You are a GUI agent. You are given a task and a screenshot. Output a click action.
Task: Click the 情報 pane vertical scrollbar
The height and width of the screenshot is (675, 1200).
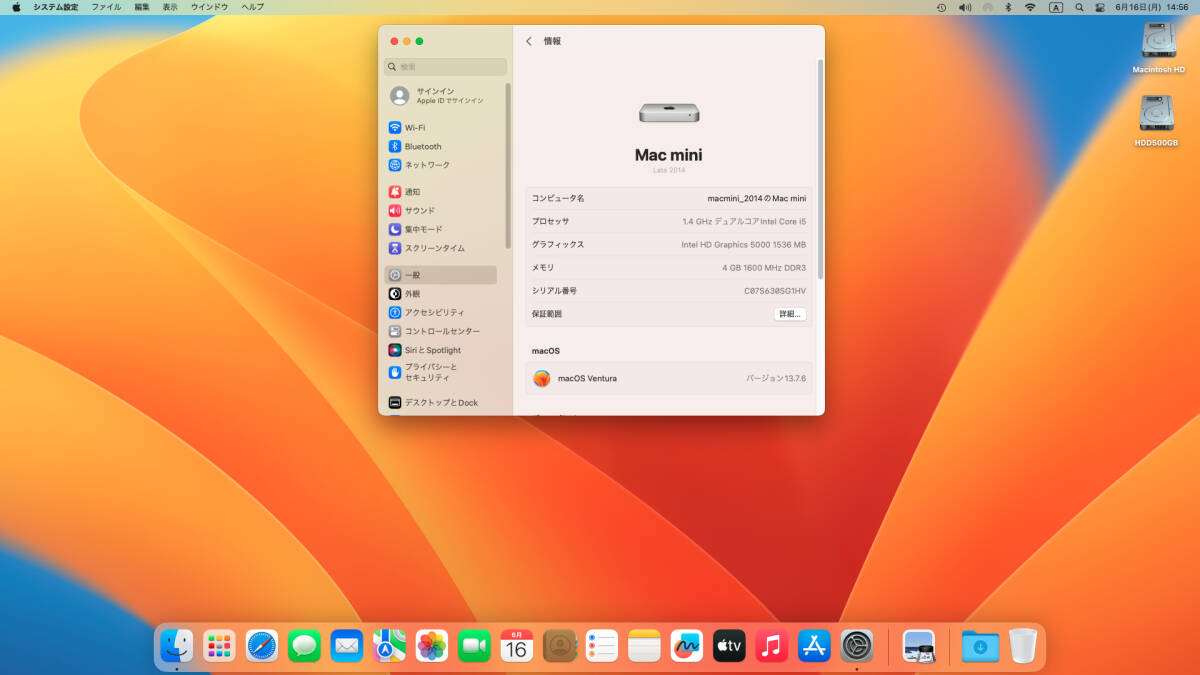820,170
